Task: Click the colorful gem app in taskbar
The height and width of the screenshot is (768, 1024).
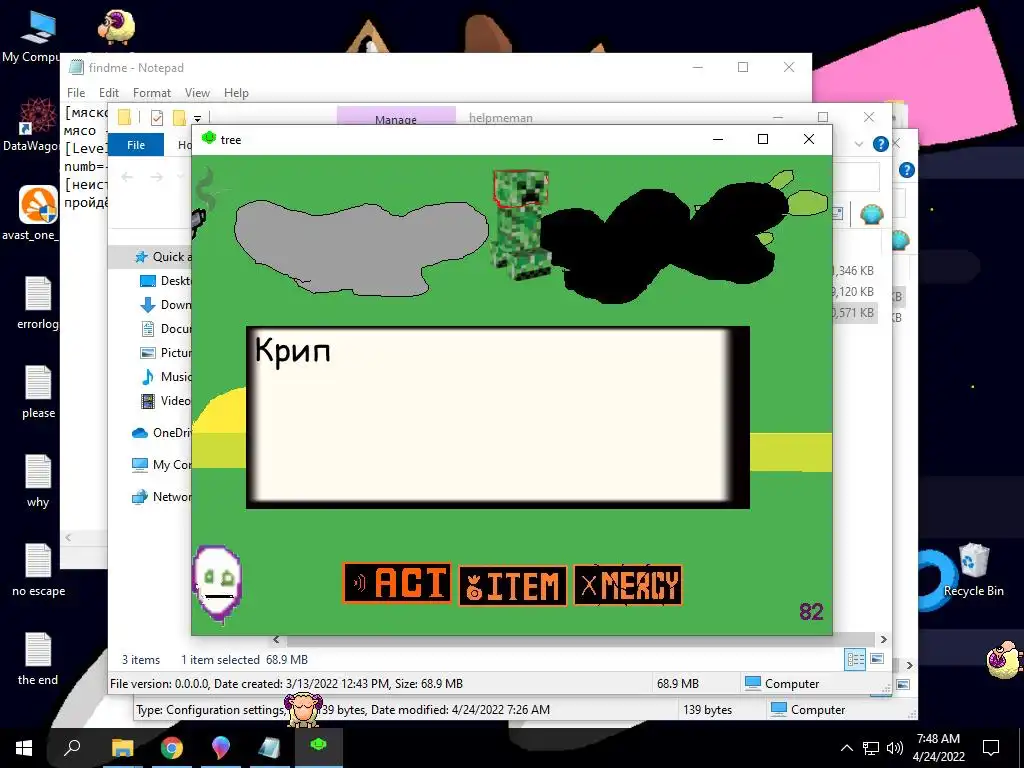Action: 221,748
